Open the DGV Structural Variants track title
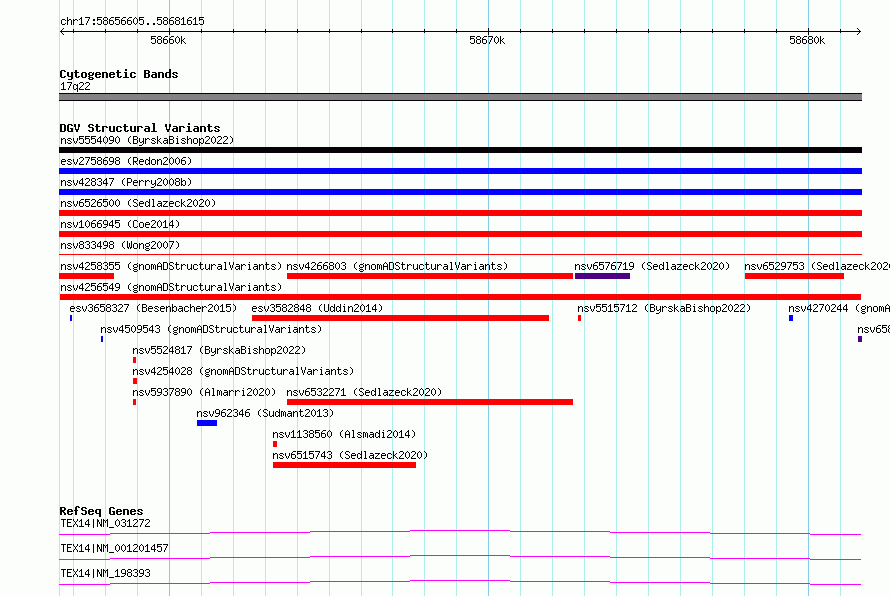Viewport: 890px width, 596px height. (x=140, y=128)
